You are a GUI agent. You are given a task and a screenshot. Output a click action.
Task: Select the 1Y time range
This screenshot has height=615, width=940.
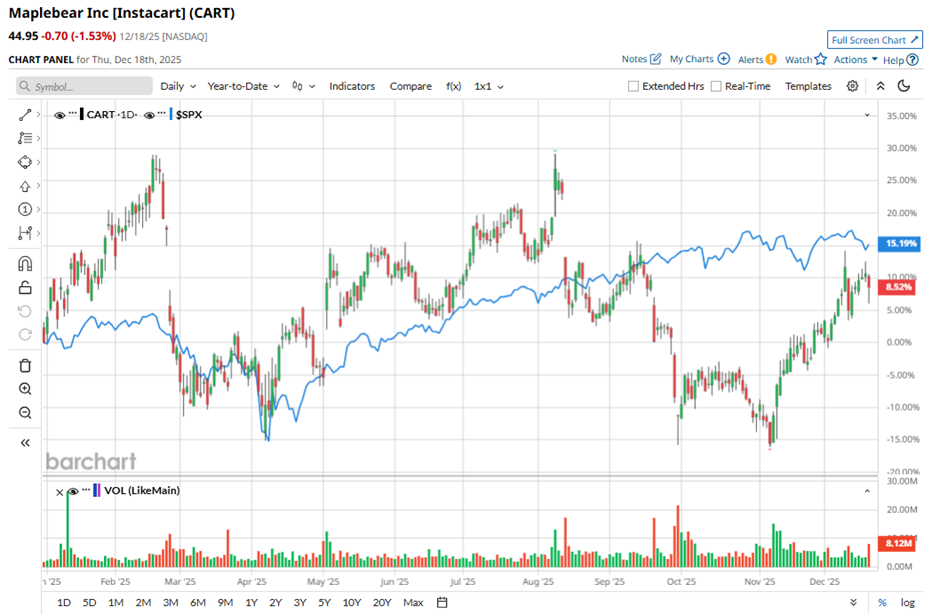(251, 602)
